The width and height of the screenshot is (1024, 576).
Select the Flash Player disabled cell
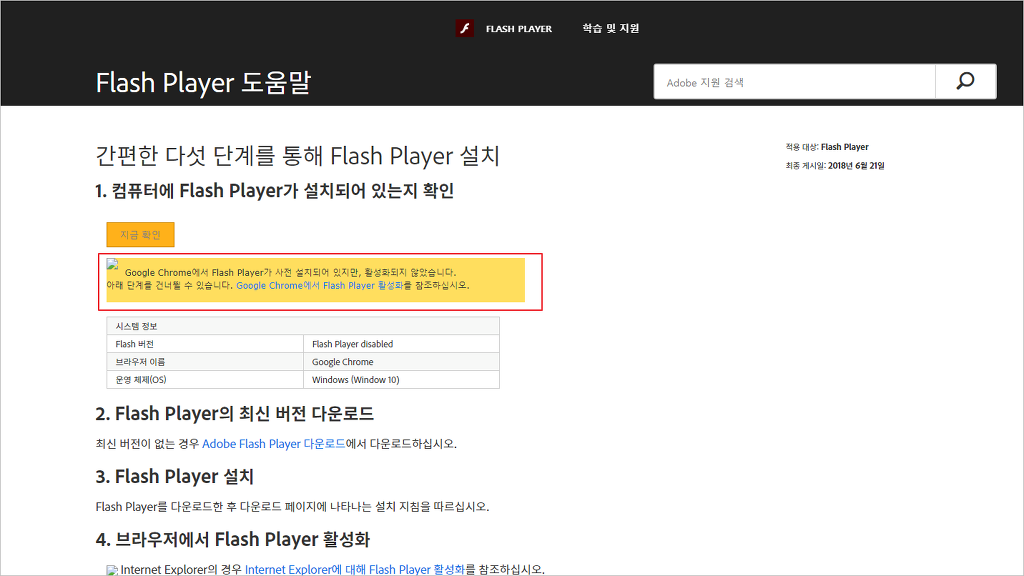(x=402, y=344)
